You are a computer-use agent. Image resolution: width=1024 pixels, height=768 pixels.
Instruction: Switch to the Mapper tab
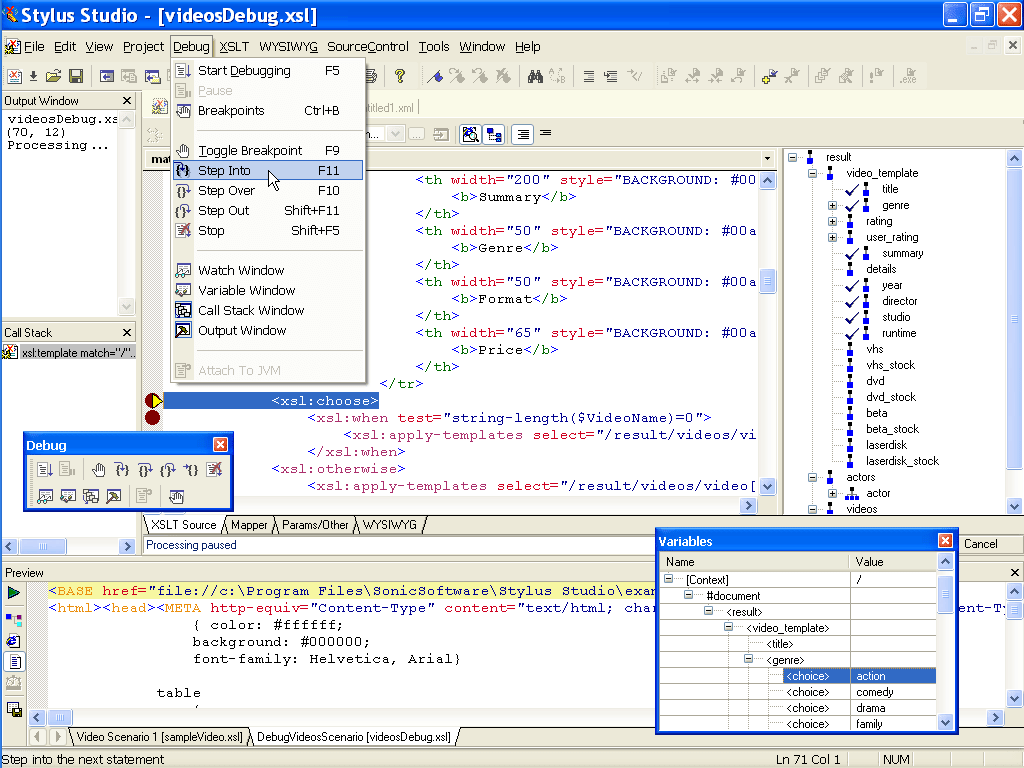pyautogui.click(x=248, y=524)
